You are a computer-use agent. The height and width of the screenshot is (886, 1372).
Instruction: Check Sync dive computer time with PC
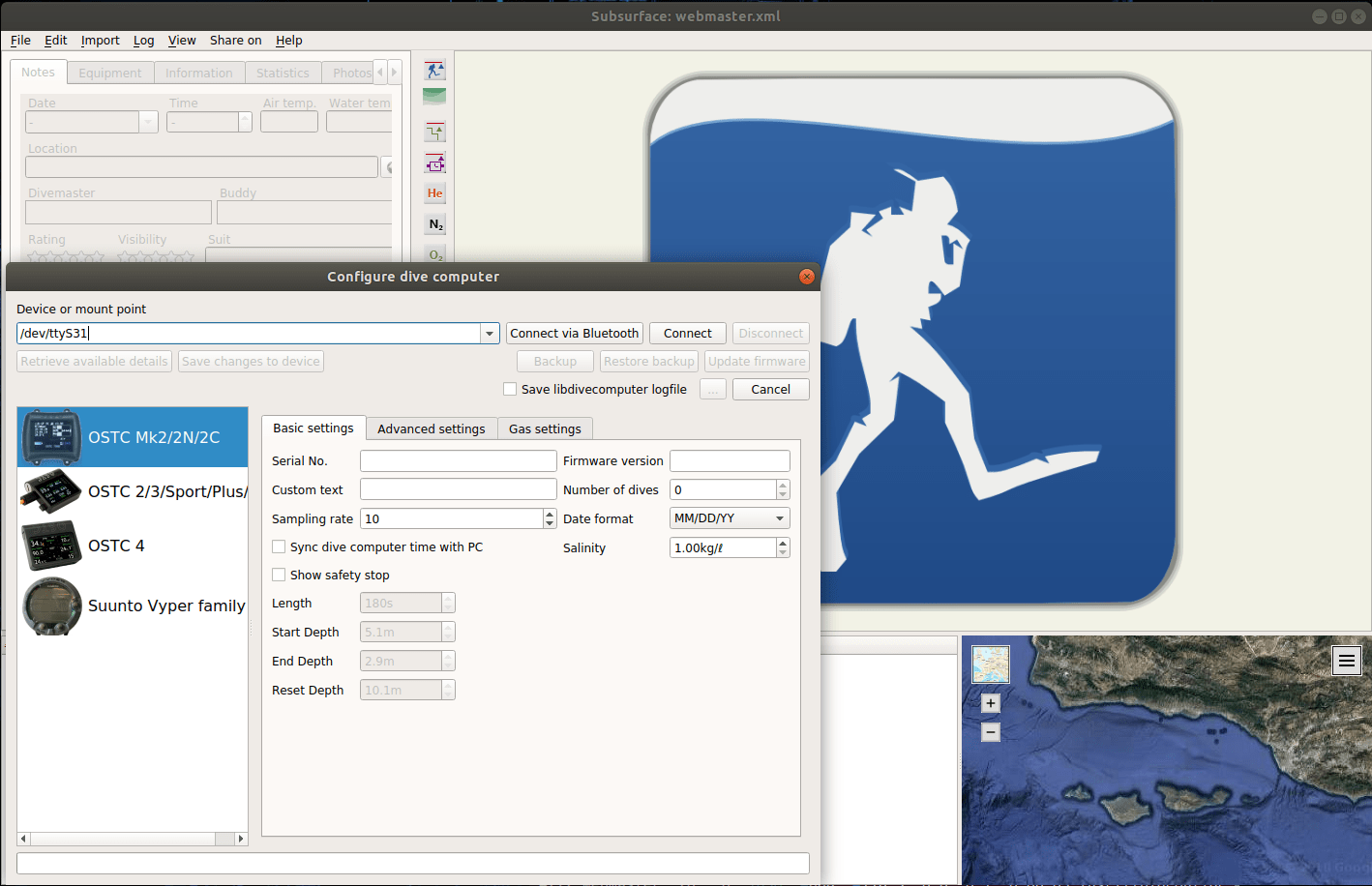[279, 546]
